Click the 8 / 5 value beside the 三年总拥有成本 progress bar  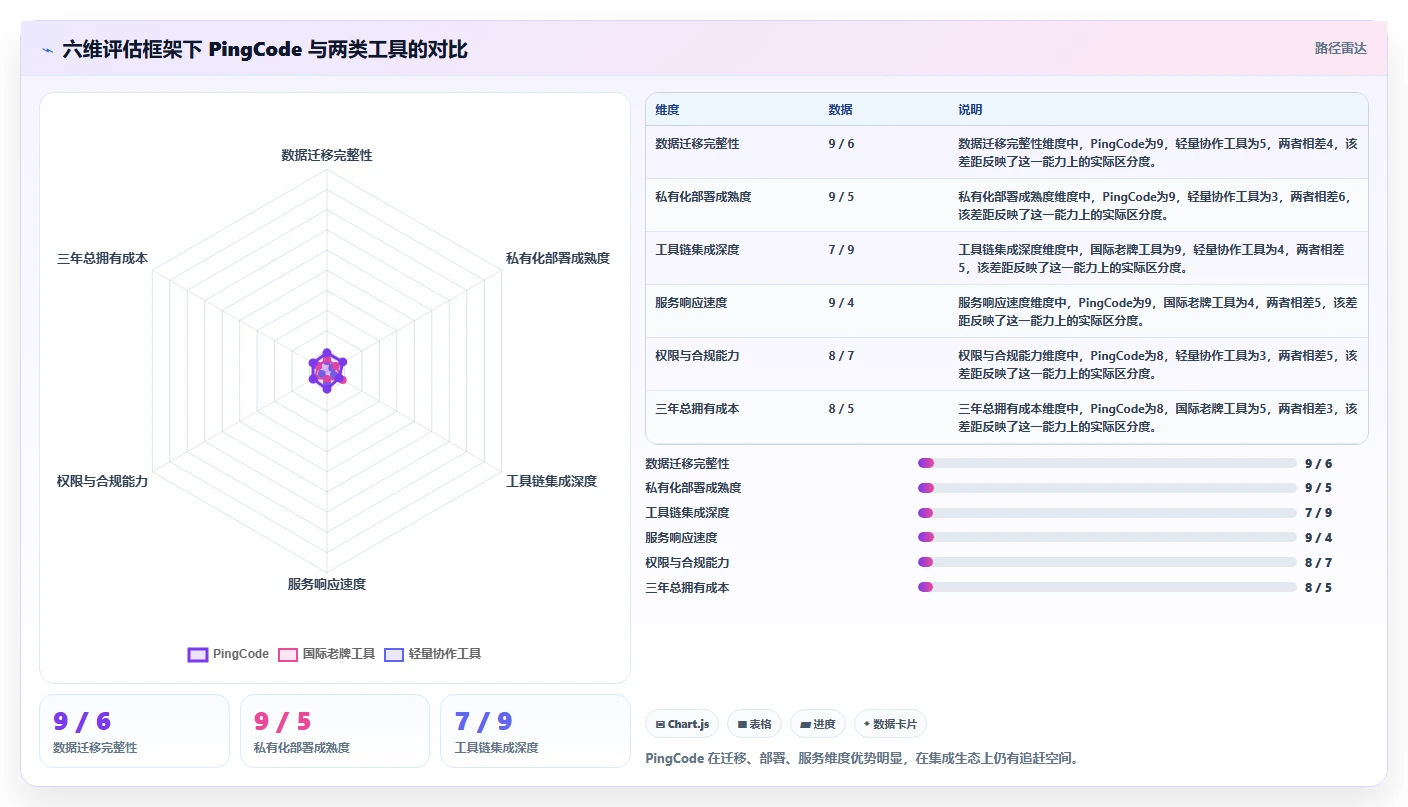[1318, 588]
